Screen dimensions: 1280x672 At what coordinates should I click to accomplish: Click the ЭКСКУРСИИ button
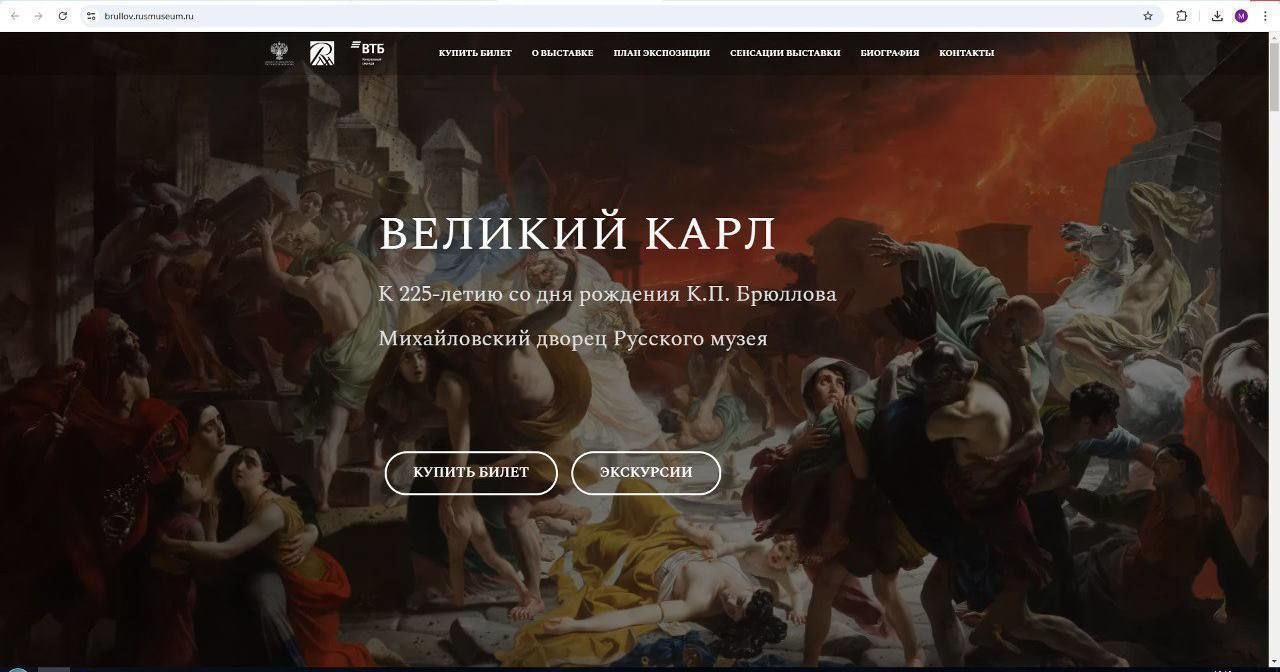(646, 473)
